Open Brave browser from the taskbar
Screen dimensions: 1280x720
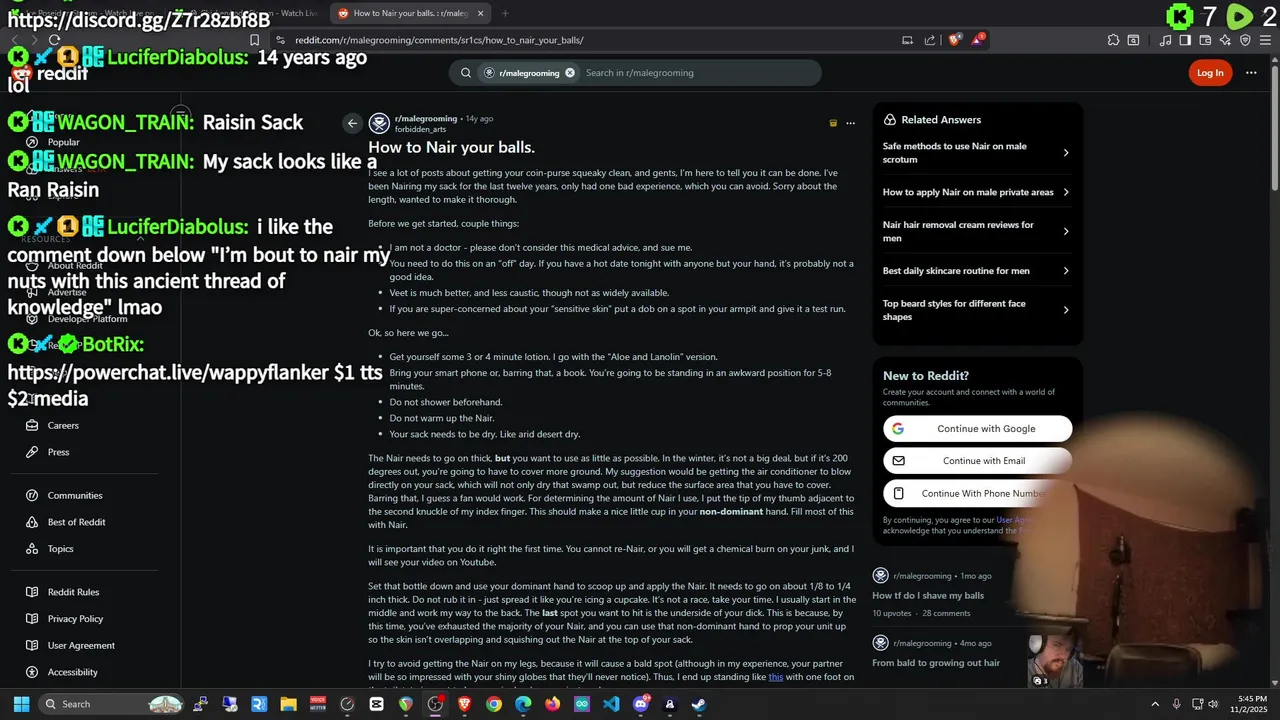[x=464, y=704]
